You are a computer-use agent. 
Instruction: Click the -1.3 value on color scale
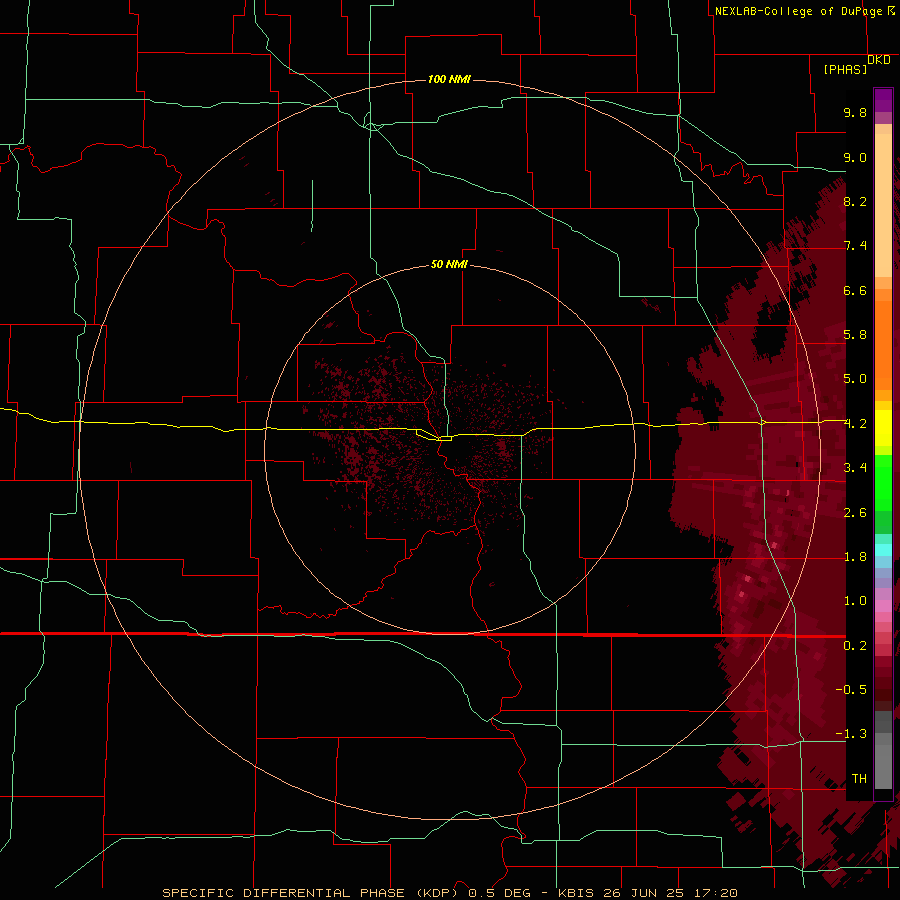pyautogui.click(x=851, y=734)
